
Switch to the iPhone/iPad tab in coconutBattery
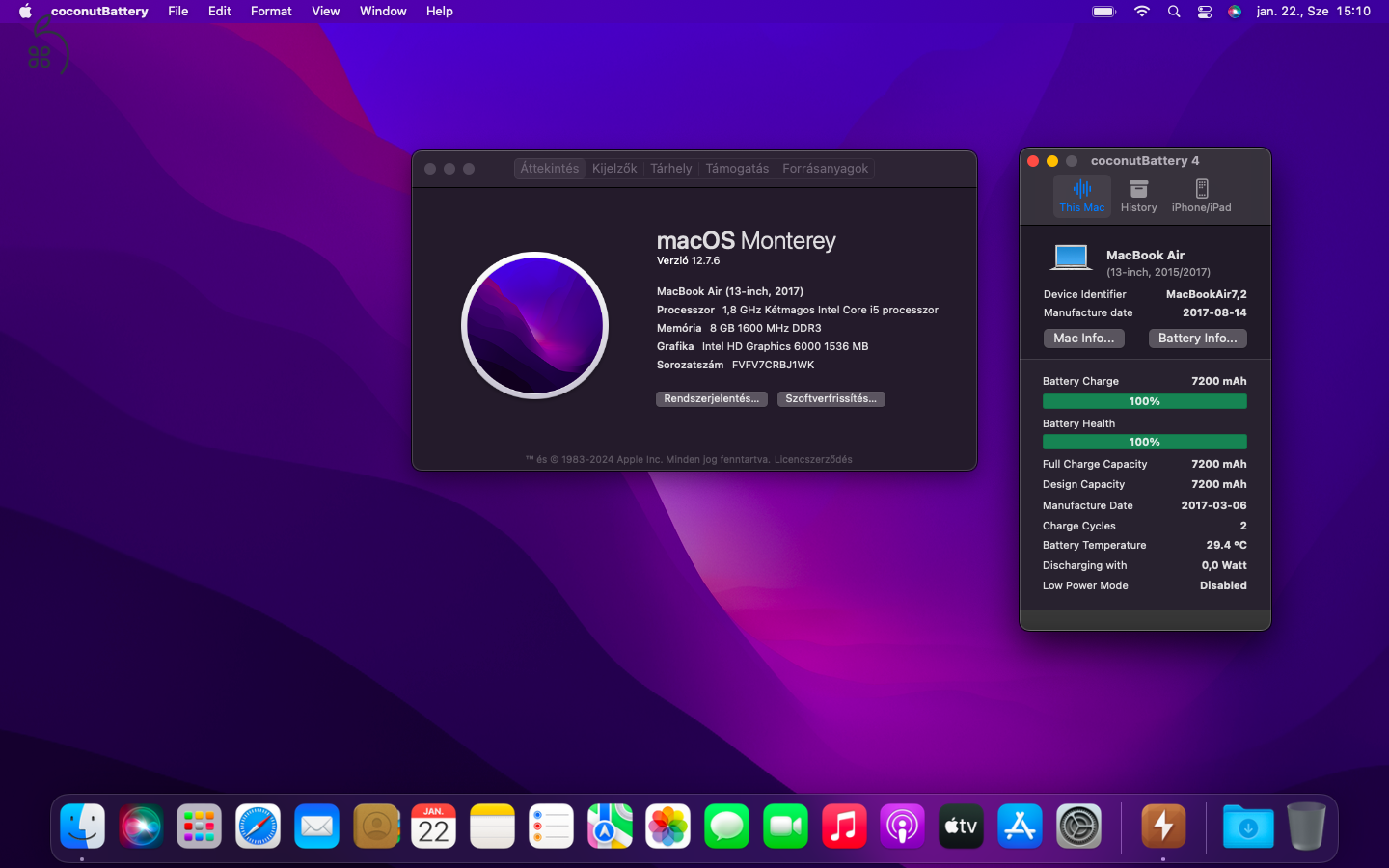1201,196
